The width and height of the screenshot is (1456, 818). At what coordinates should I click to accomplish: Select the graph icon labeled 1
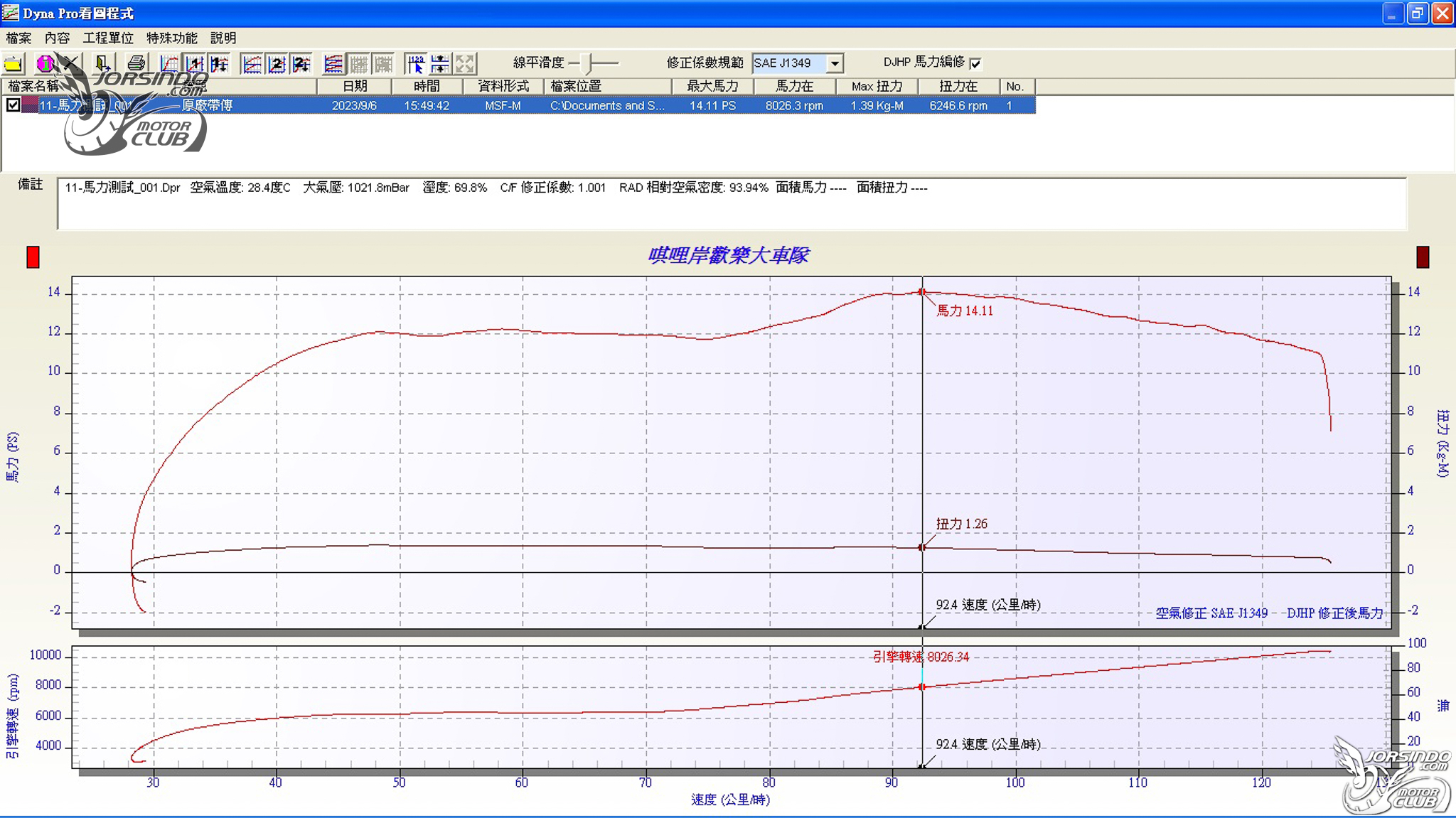tap(194, 64)
